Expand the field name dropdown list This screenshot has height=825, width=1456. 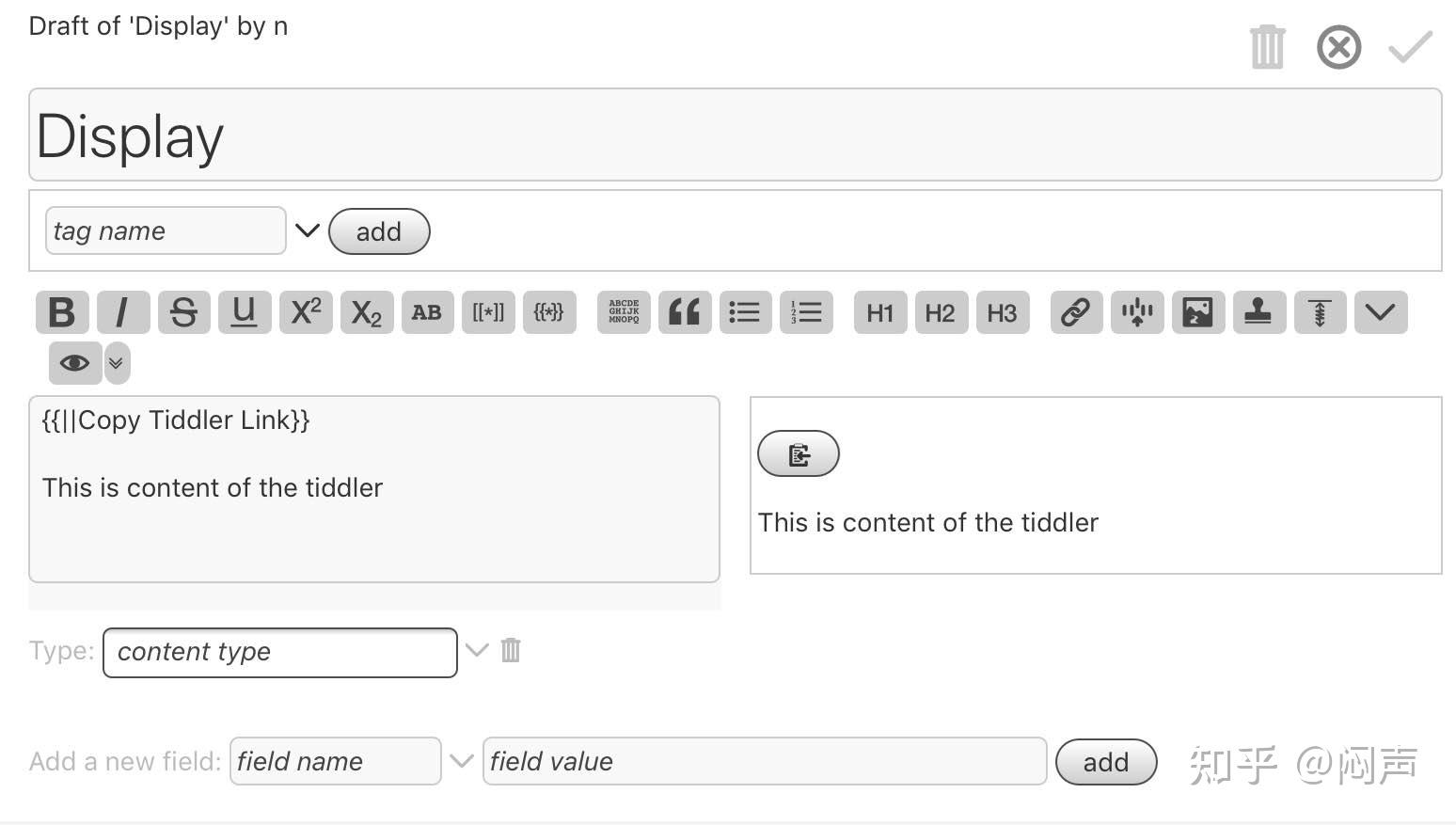tap(461, 760)
